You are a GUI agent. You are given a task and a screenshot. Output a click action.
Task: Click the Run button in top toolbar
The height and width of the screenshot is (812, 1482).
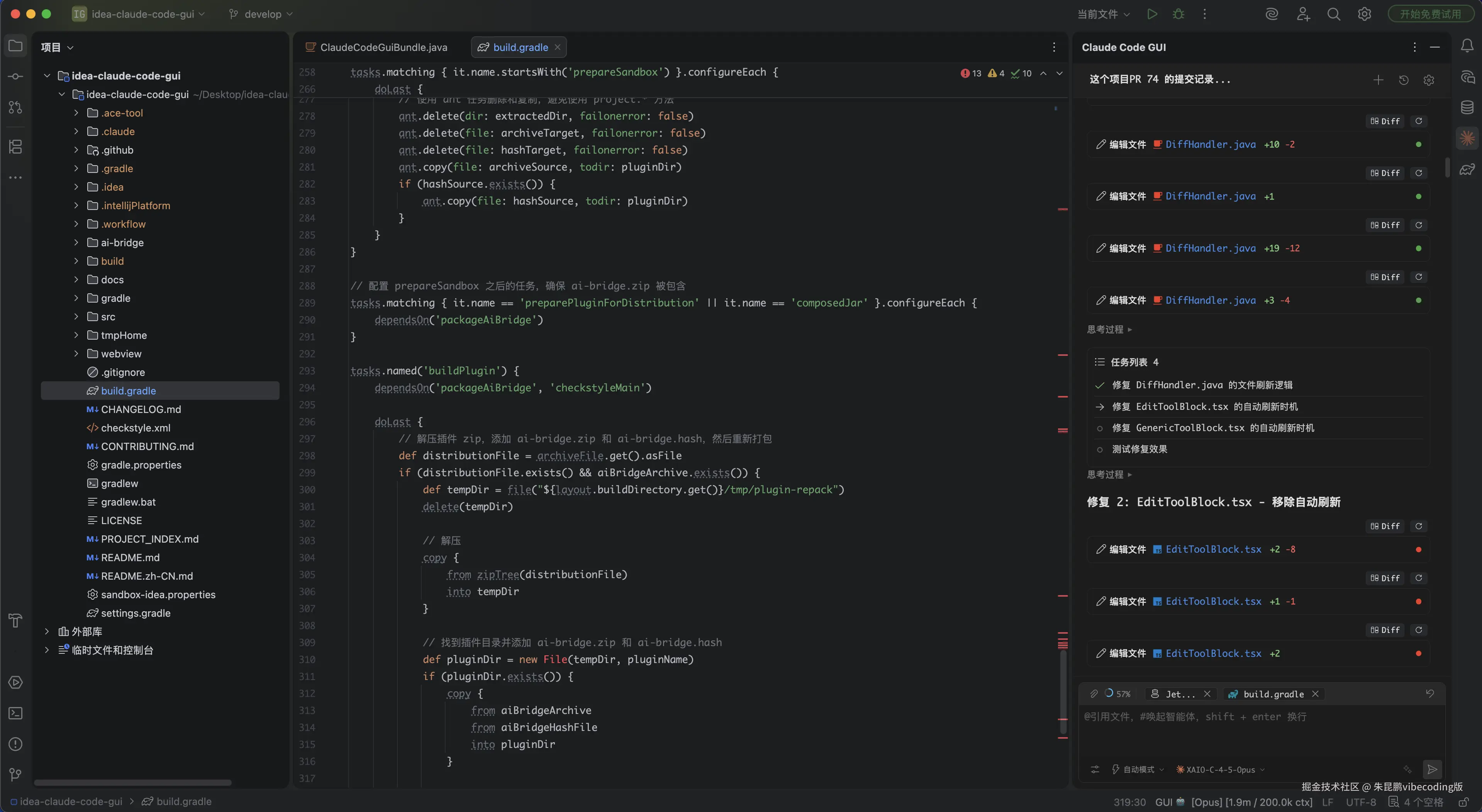click(x=1151, y=14)
